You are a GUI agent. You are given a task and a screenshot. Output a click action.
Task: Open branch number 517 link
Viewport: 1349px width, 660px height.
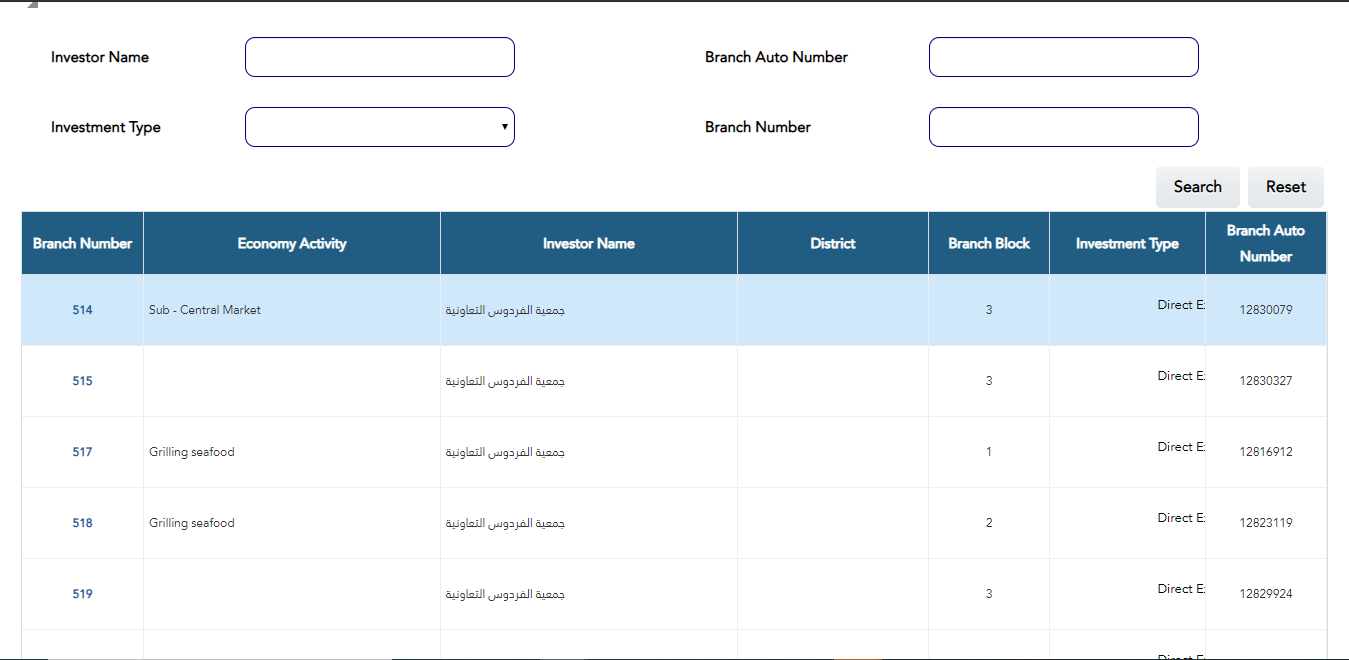click(x=82, y=452)
